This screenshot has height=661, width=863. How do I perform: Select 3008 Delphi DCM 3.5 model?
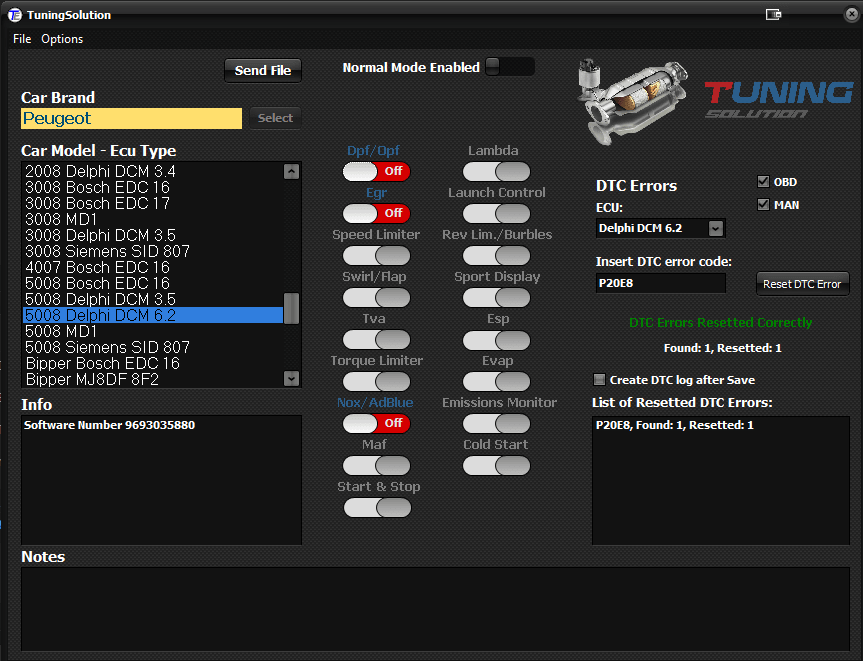tap(153, 236)
